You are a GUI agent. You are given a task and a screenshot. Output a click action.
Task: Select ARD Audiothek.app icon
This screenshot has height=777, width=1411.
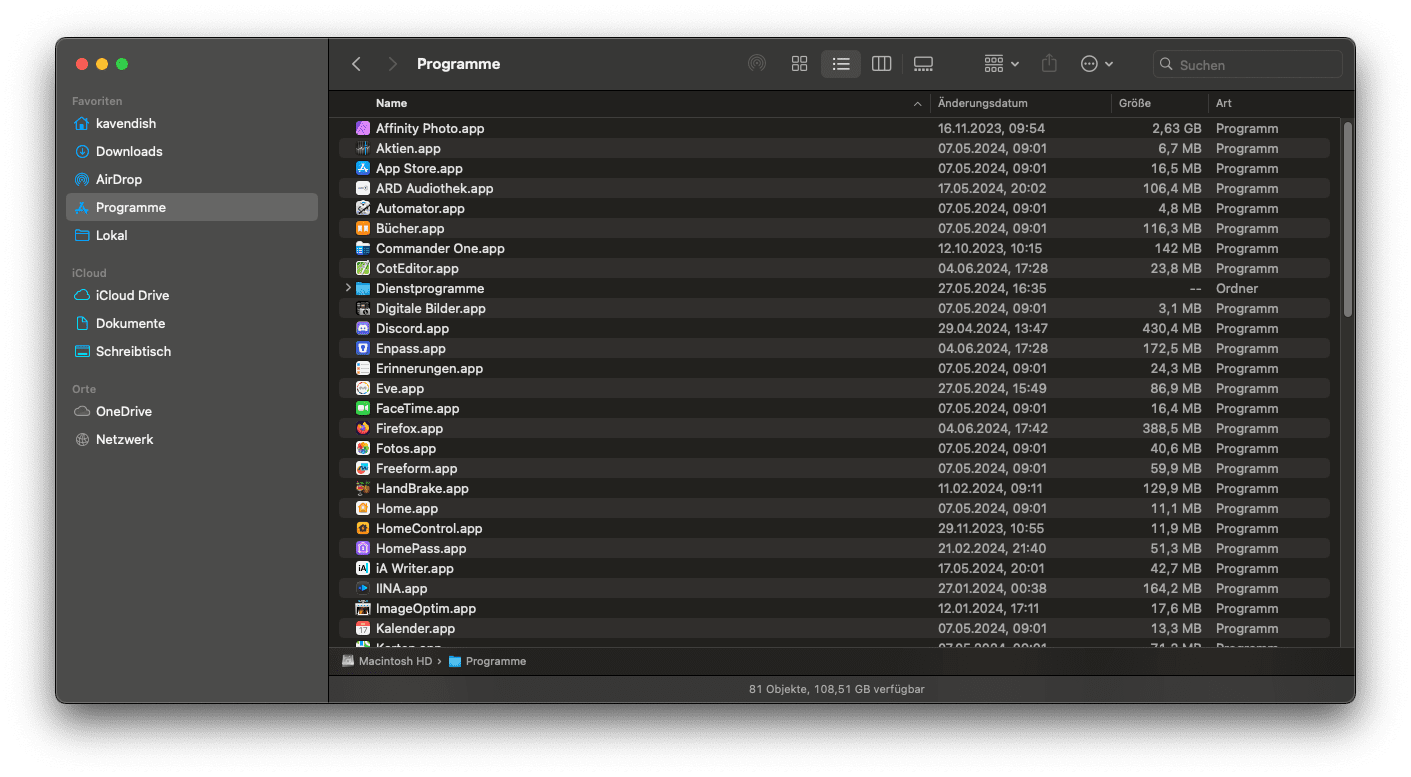point(363,188)
